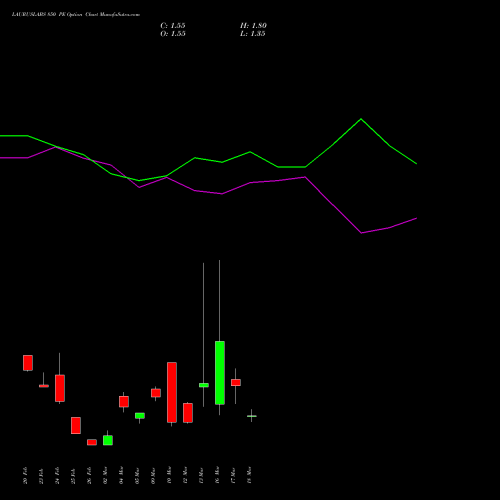Click the 13 Mar date label
The height and width of the screenshot is (500, 500).
(x=201, y=475)
